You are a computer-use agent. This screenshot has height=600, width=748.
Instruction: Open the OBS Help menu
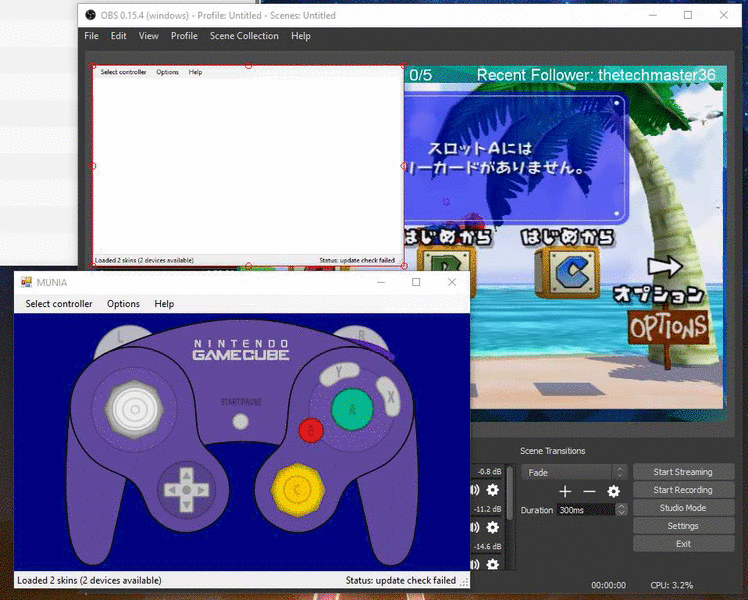click(301, 36)
